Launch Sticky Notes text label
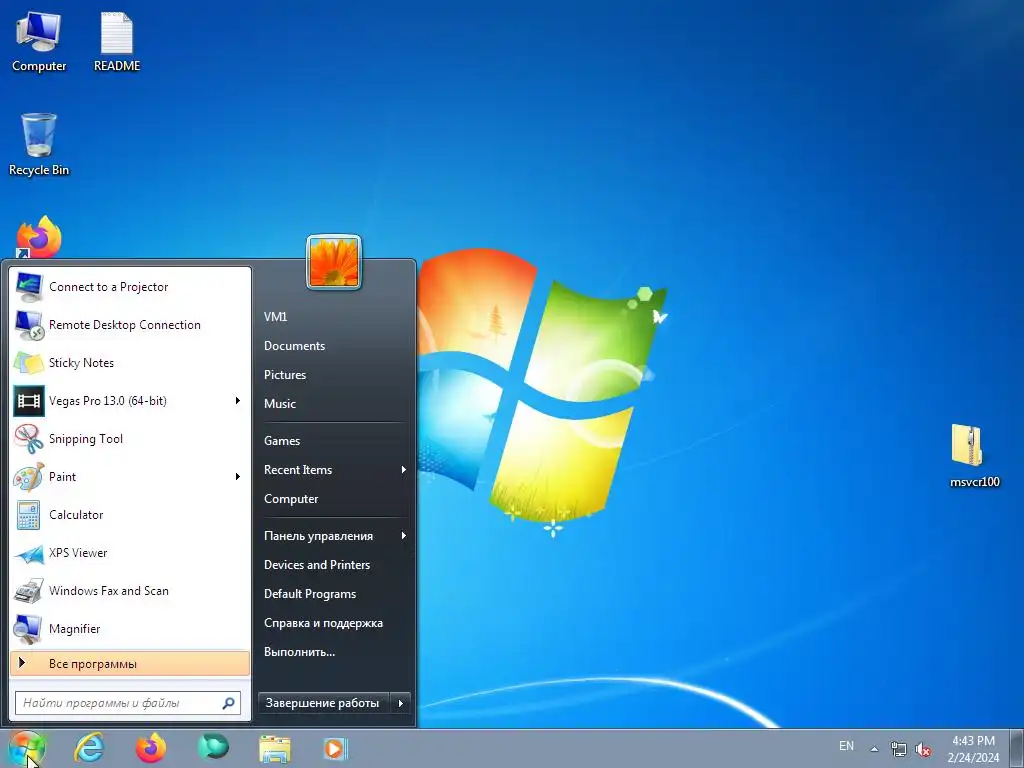The height and width of the screenshot is (768, 1024). coord(81,362)
